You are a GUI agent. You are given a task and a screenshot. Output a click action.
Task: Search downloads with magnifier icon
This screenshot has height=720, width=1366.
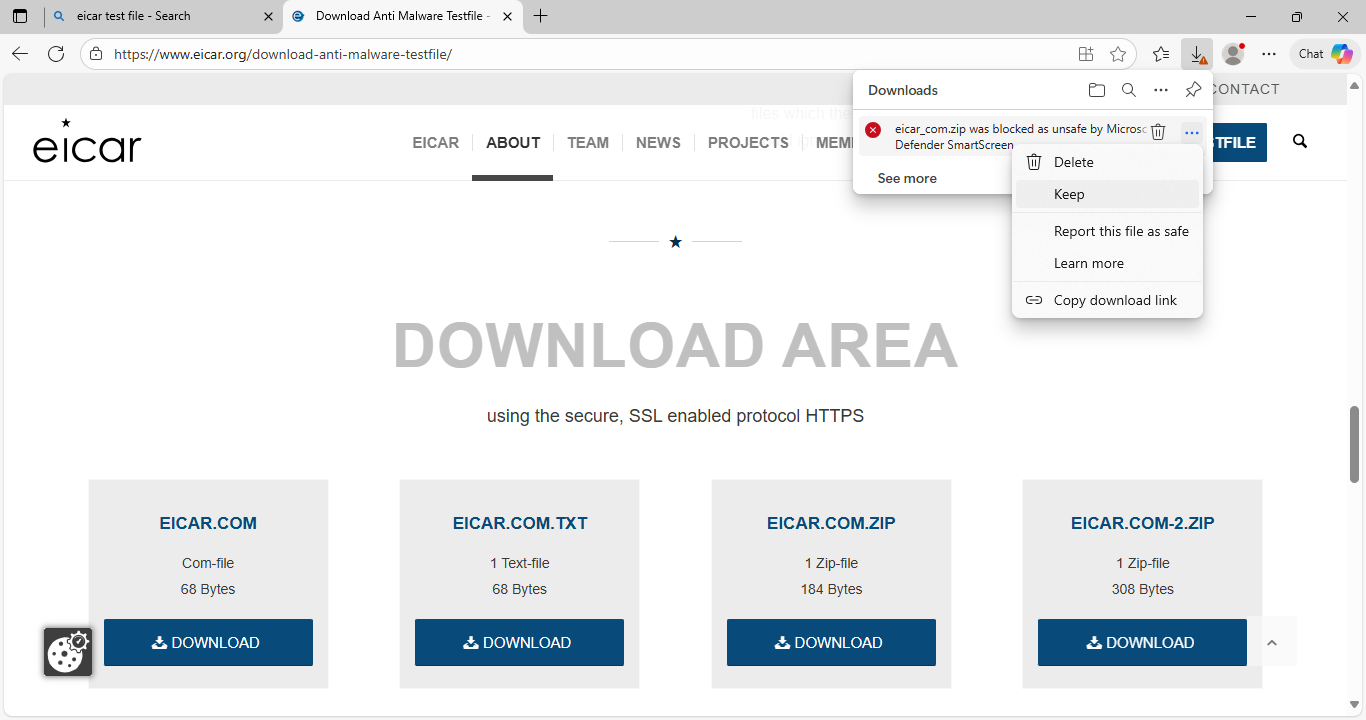click(1128, 90)
